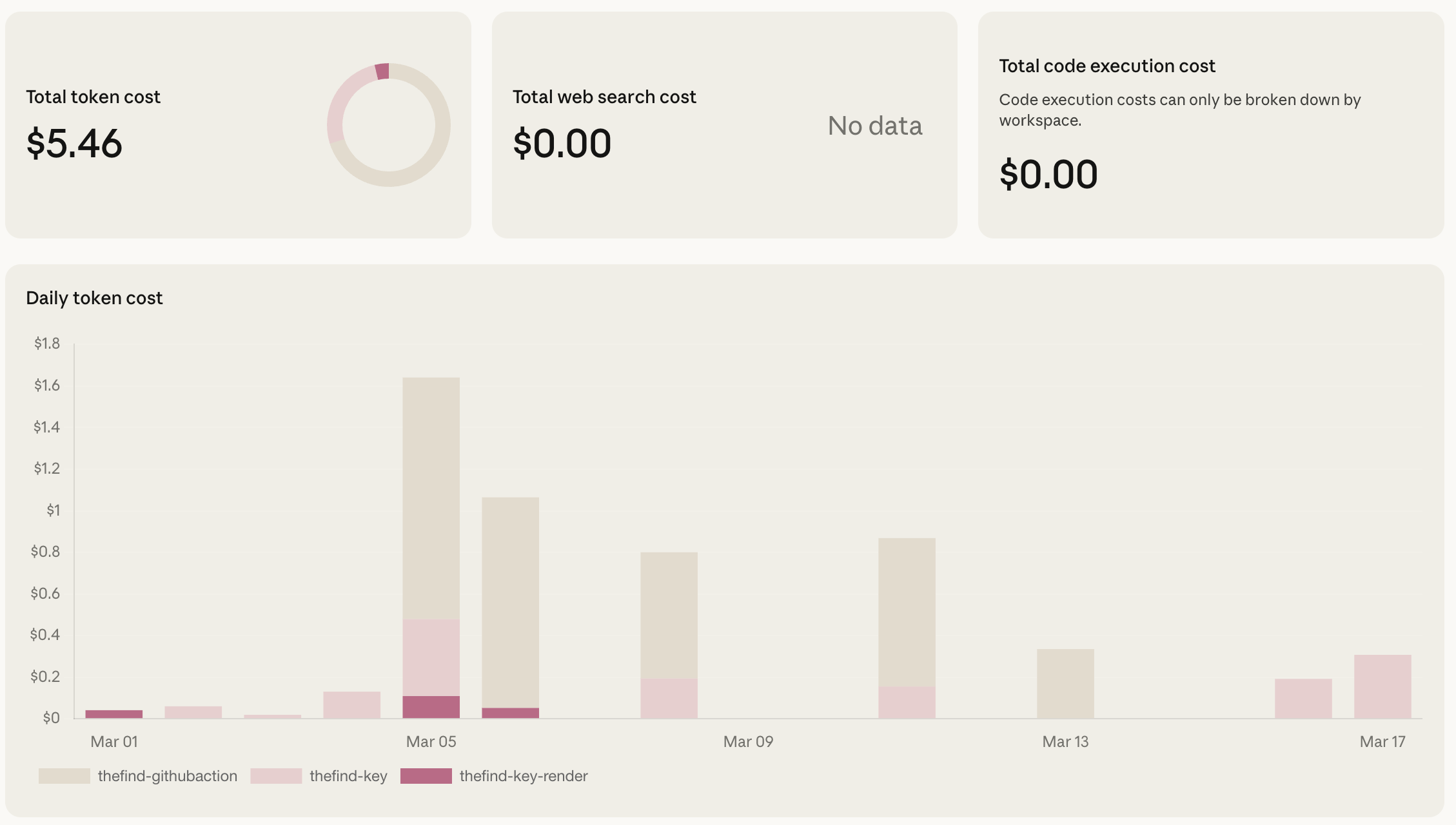Click the Mar 13 thefind-githubaction bar
This screenshot has height=825, width=1456.
click(x=1065, y=683)
